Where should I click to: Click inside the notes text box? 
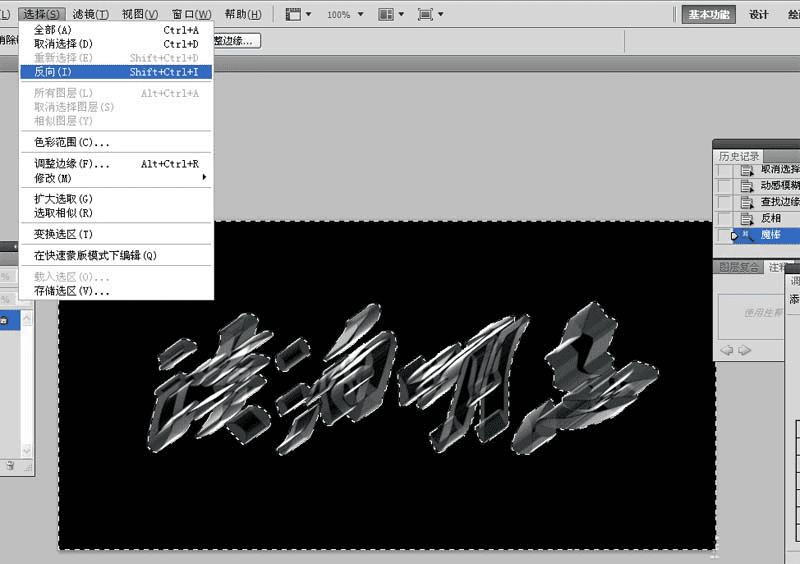[751, 316]
